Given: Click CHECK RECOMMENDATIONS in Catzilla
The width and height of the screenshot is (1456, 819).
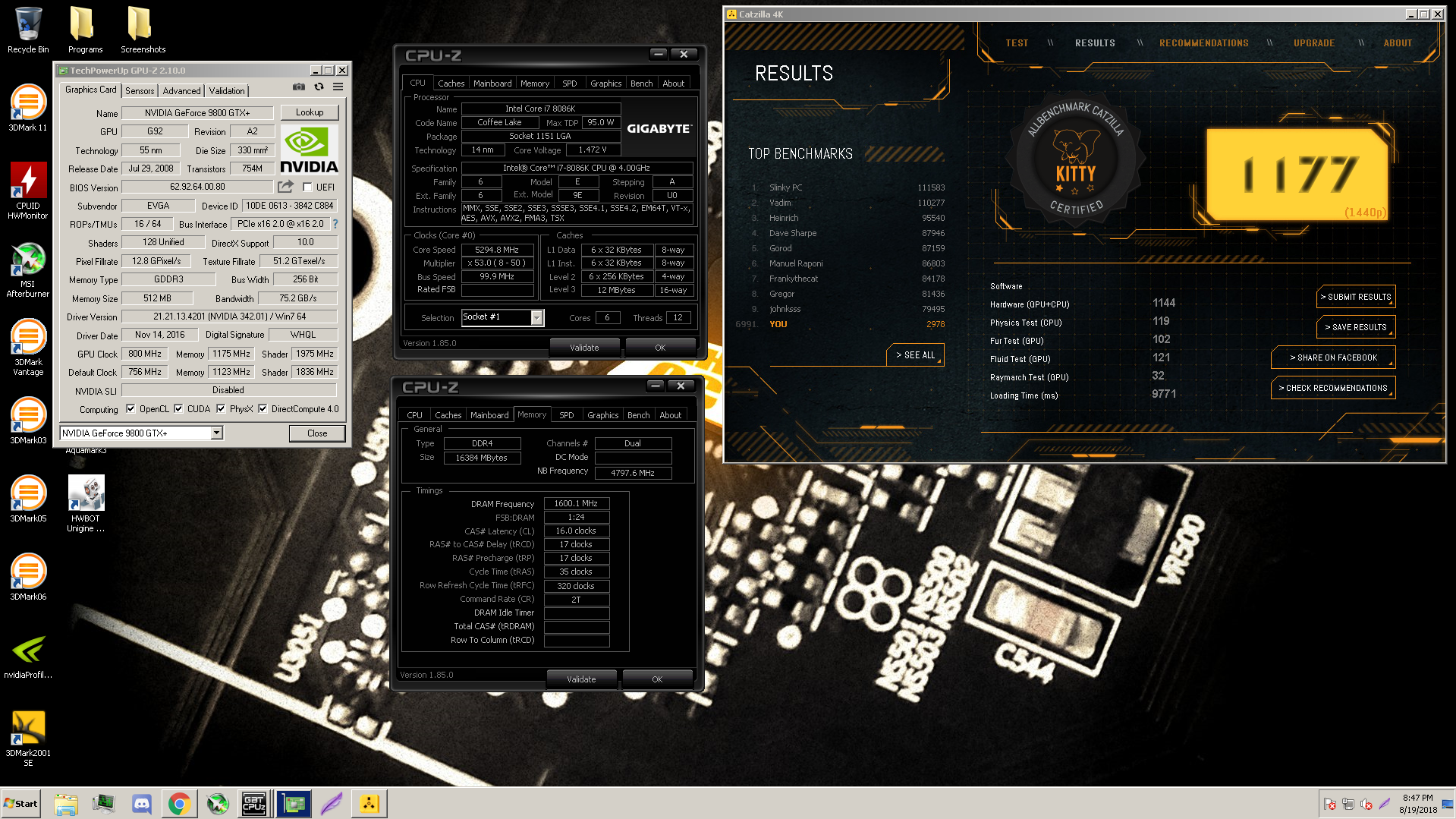Looking at the screenshot, I should (x=1332, y=388).
